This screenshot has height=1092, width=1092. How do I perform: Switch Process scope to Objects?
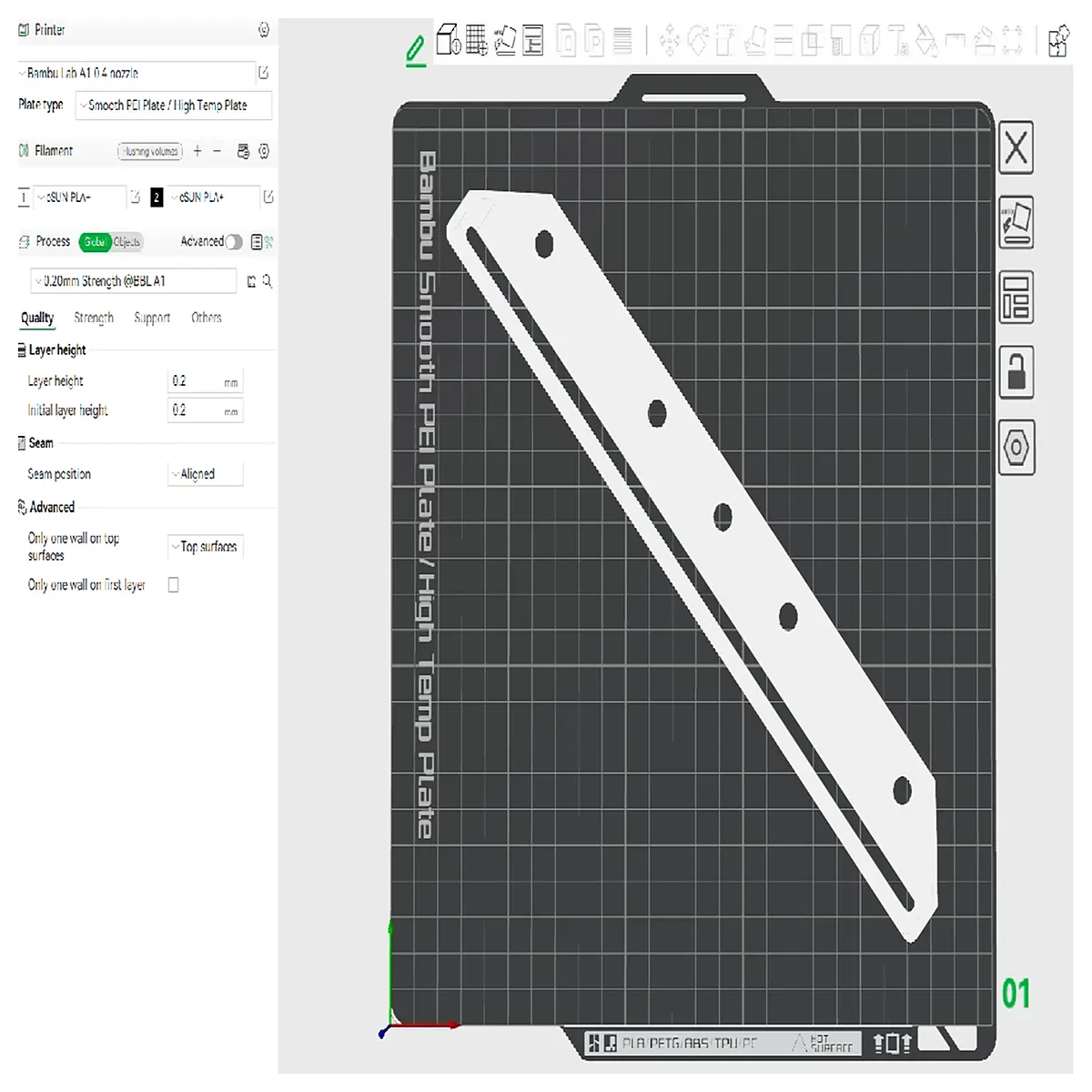[126, 242]
